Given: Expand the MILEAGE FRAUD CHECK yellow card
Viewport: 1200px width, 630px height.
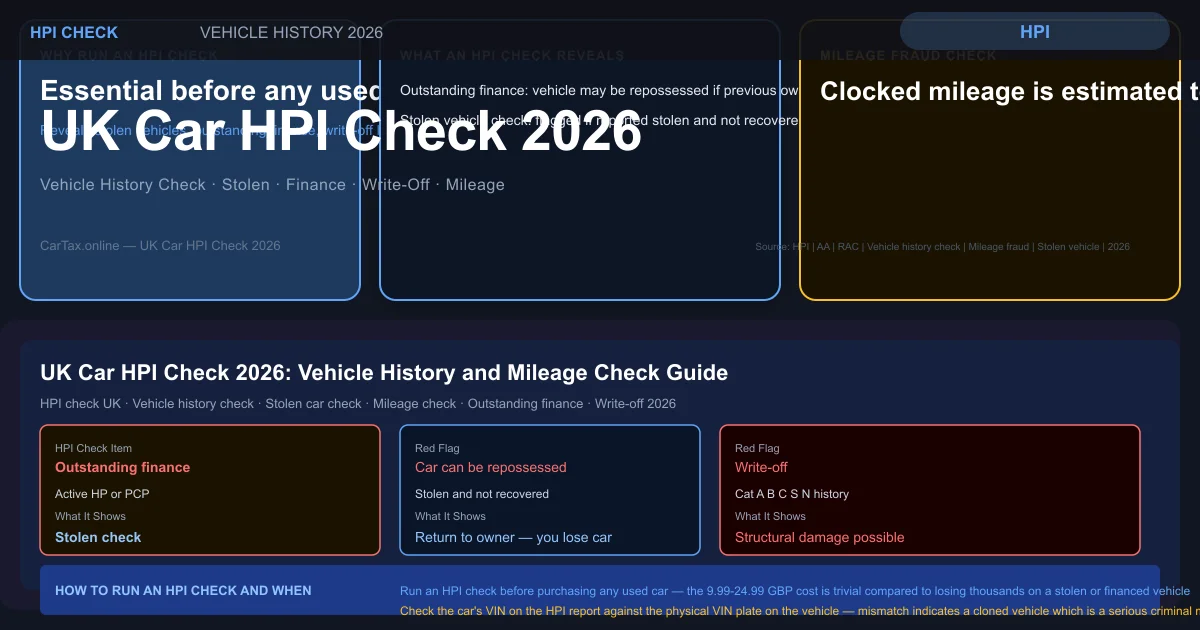Looking at the screenshot, I should [907, 55].
